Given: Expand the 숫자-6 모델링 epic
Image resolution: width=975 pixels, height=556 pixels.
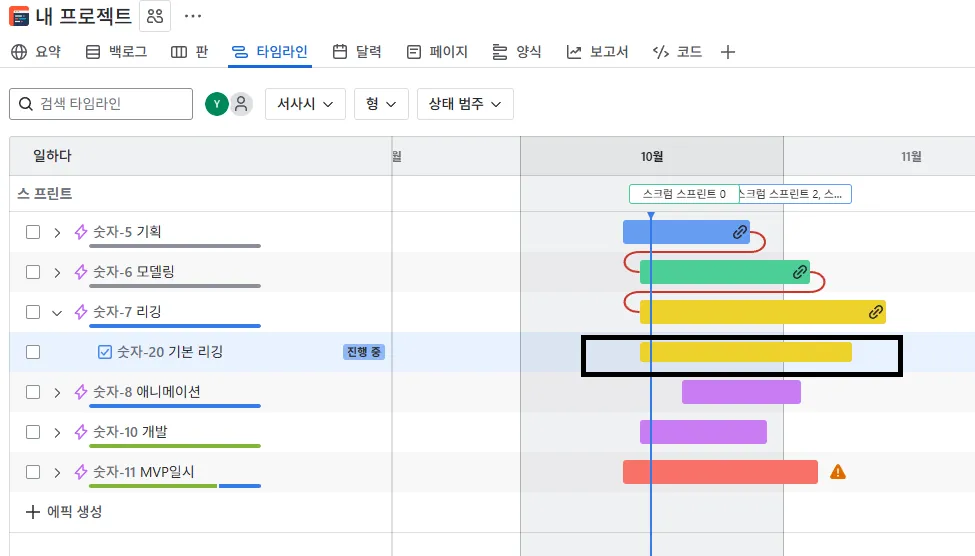Looking at the screenshot, I should pos(57,272).
